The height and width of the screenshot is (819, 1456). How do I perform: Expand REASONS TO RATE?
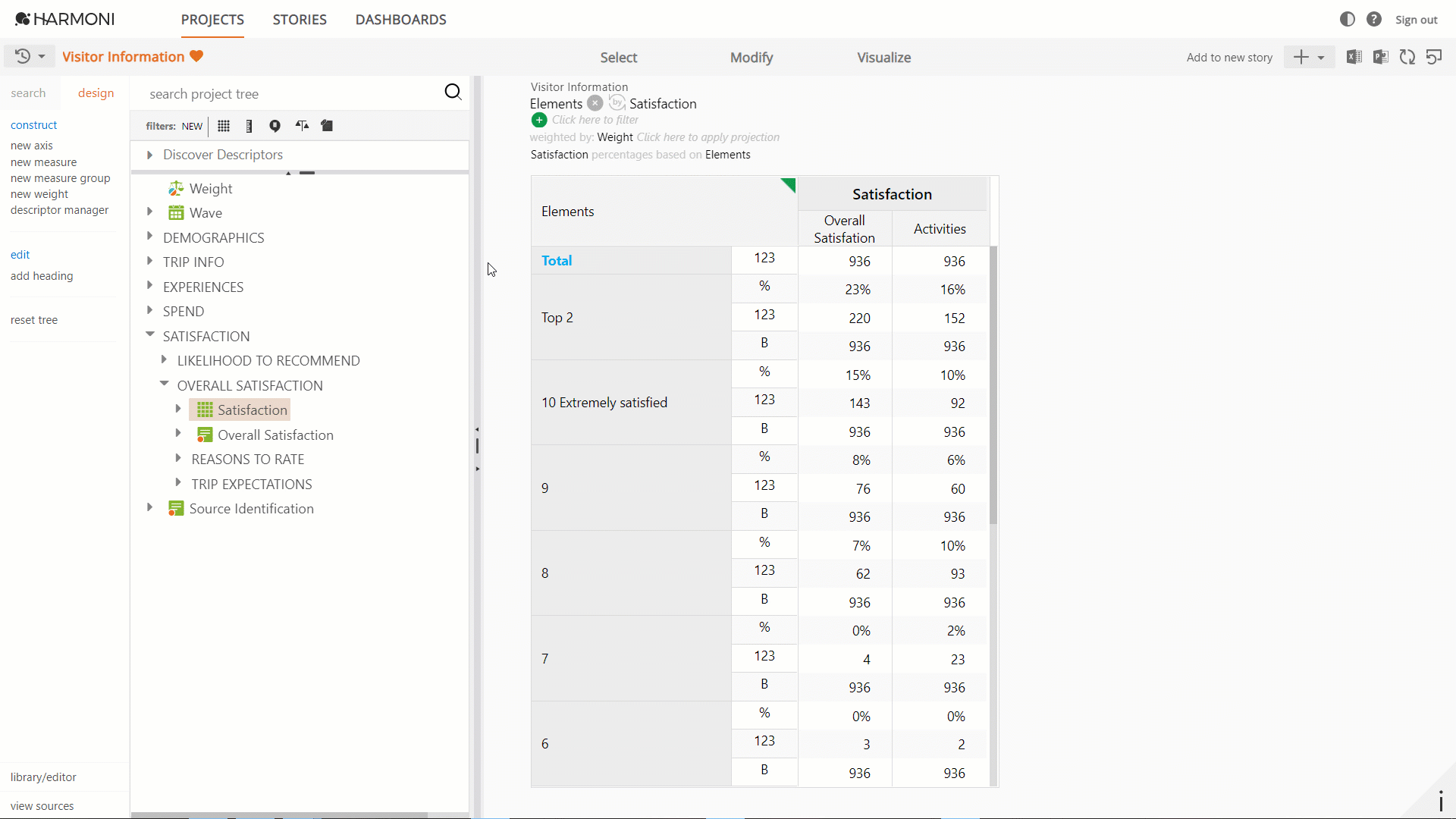point(178,458)
